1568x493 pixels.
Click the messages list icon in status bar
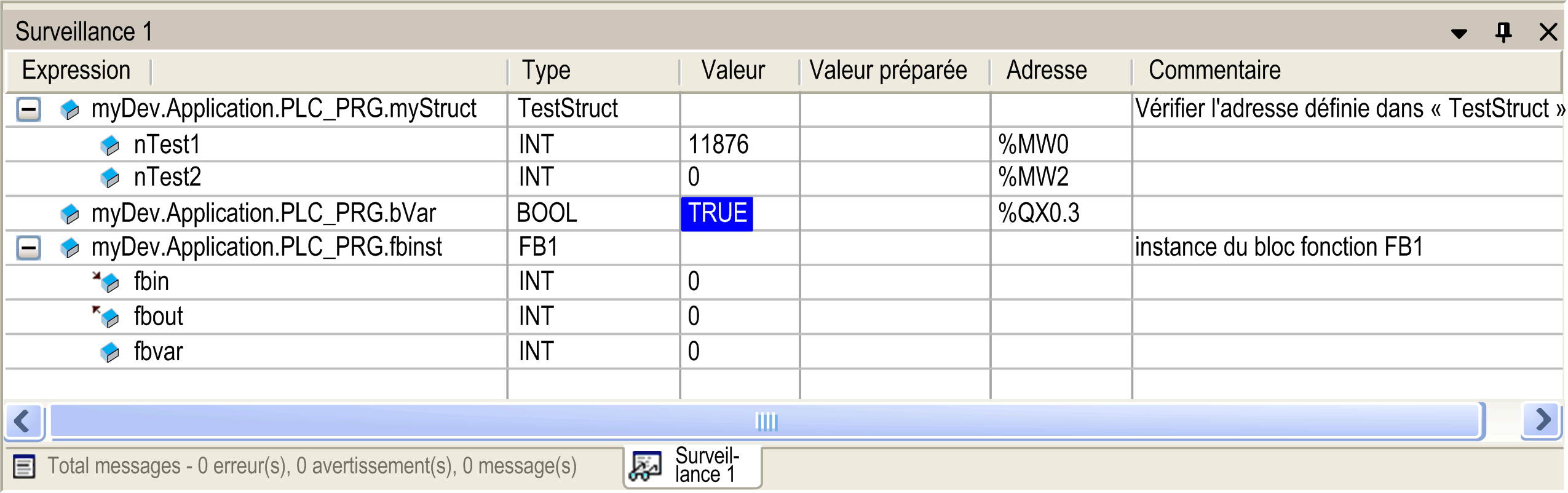tap(24, 467)
